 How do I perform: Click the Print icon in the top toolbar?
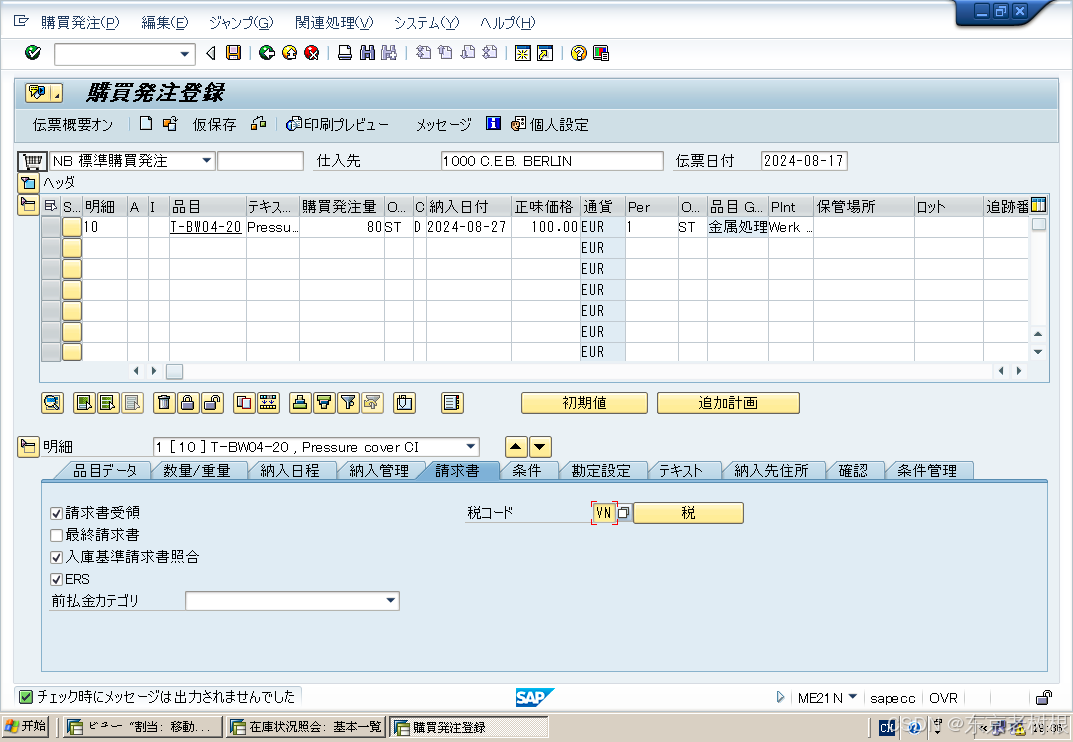345,53
